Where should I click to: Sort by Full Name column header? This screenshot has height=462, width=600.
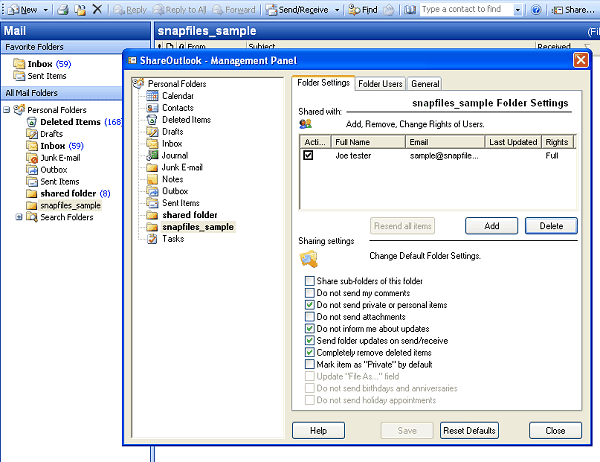tap(368, 142)
